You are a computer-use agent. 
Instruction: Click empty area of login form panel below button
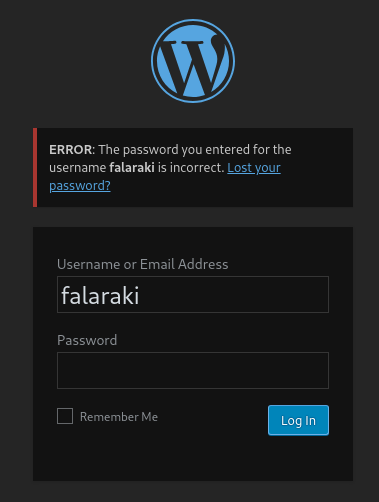pos(193,458)
